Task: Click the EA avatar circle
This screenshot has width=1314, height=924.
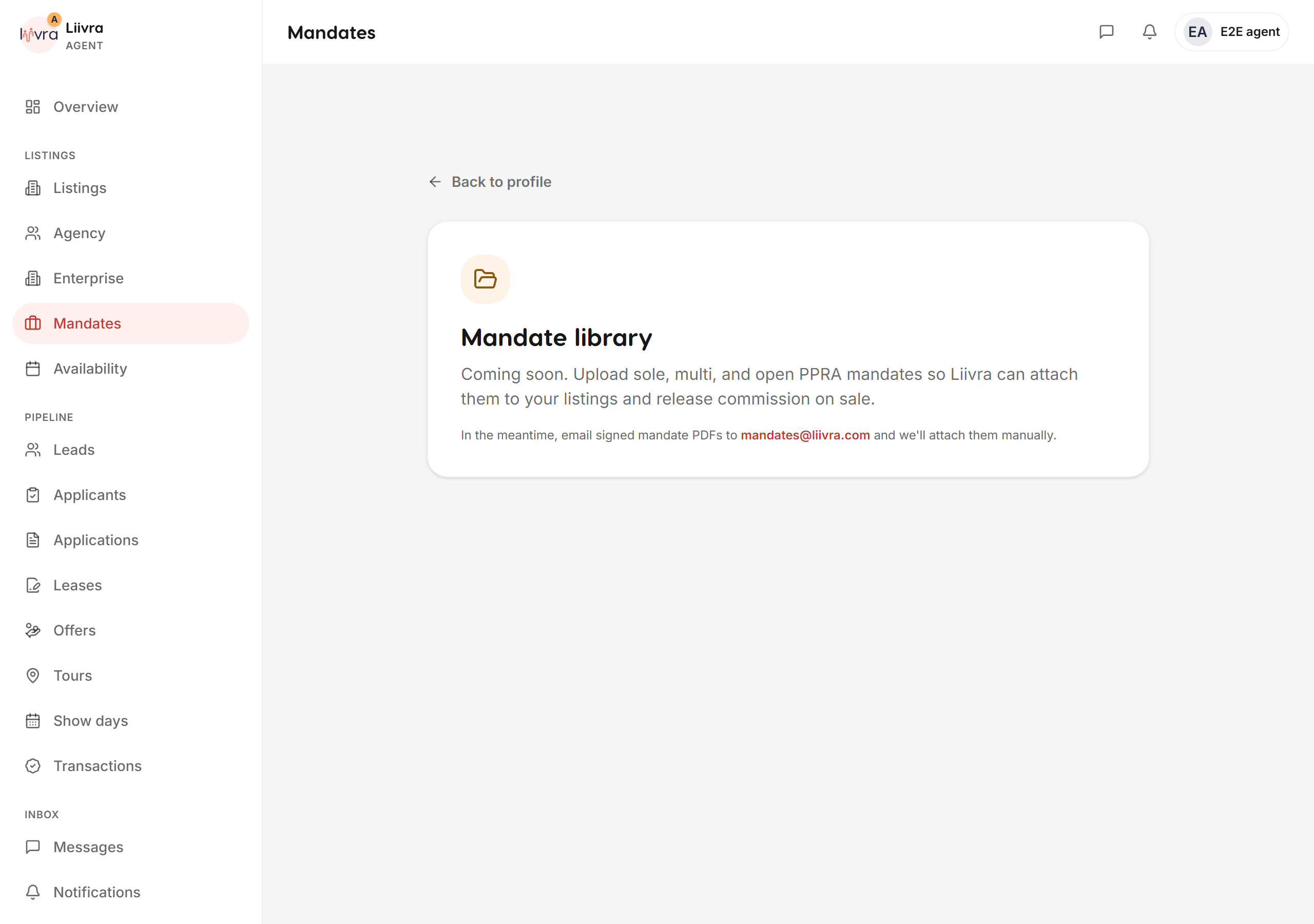Action: (1197, 32)
